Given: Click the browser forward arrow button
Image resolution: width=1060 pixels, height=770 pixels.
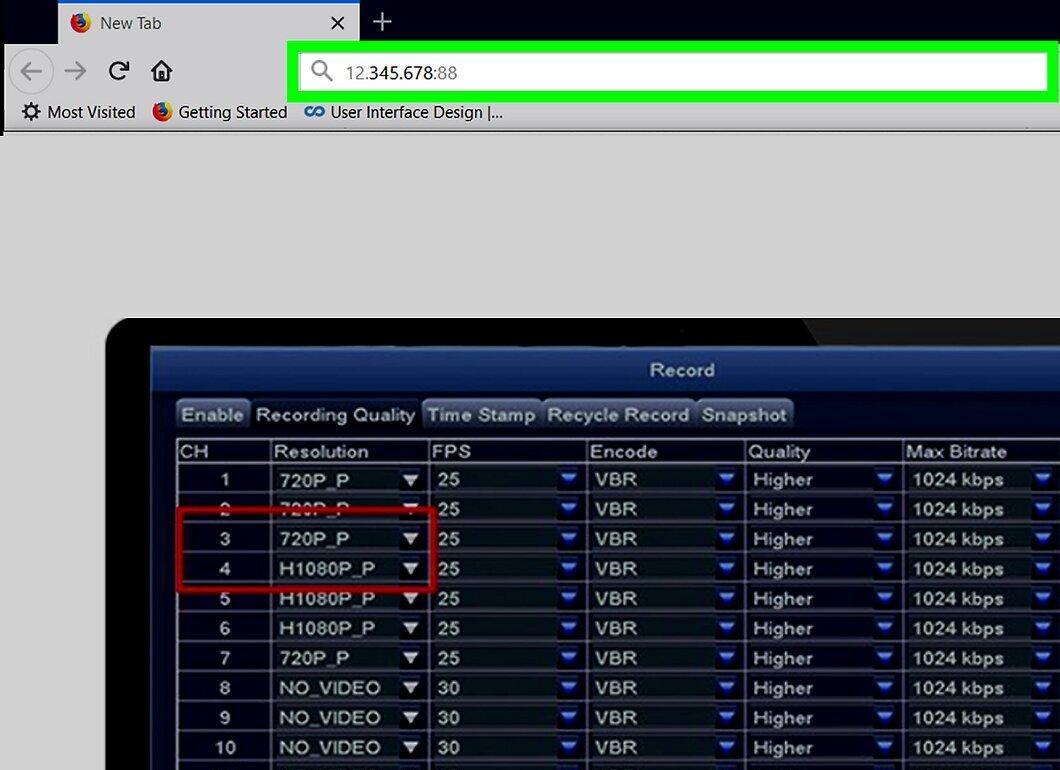Looking at the screenshot, I should tap(75, 71).
